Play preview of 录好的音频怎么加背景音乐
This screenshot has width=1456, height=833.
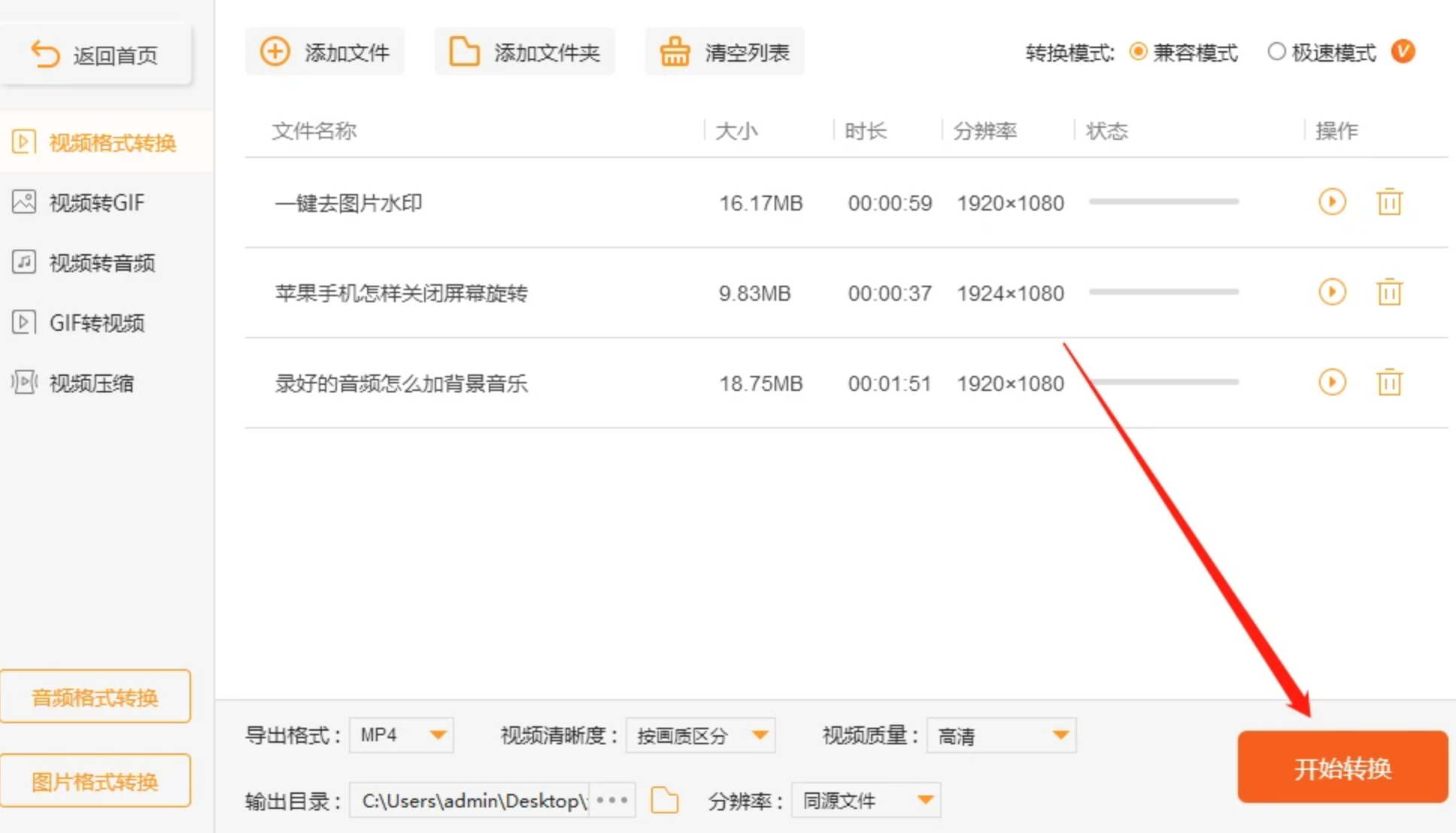click(x=1332, y=383)
